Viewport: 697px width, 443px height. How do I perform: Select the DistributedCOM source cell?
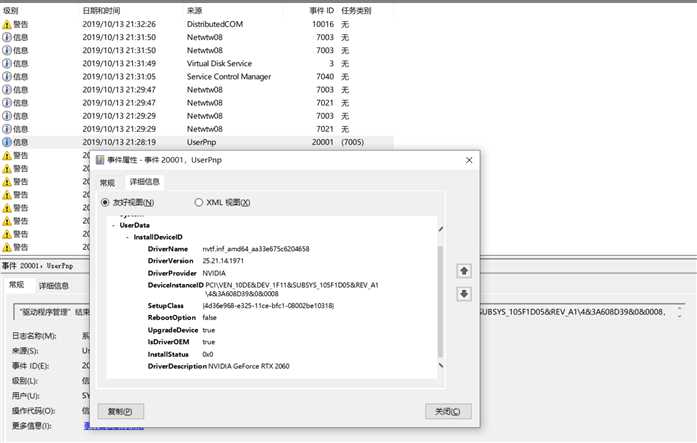pos(215,24)
